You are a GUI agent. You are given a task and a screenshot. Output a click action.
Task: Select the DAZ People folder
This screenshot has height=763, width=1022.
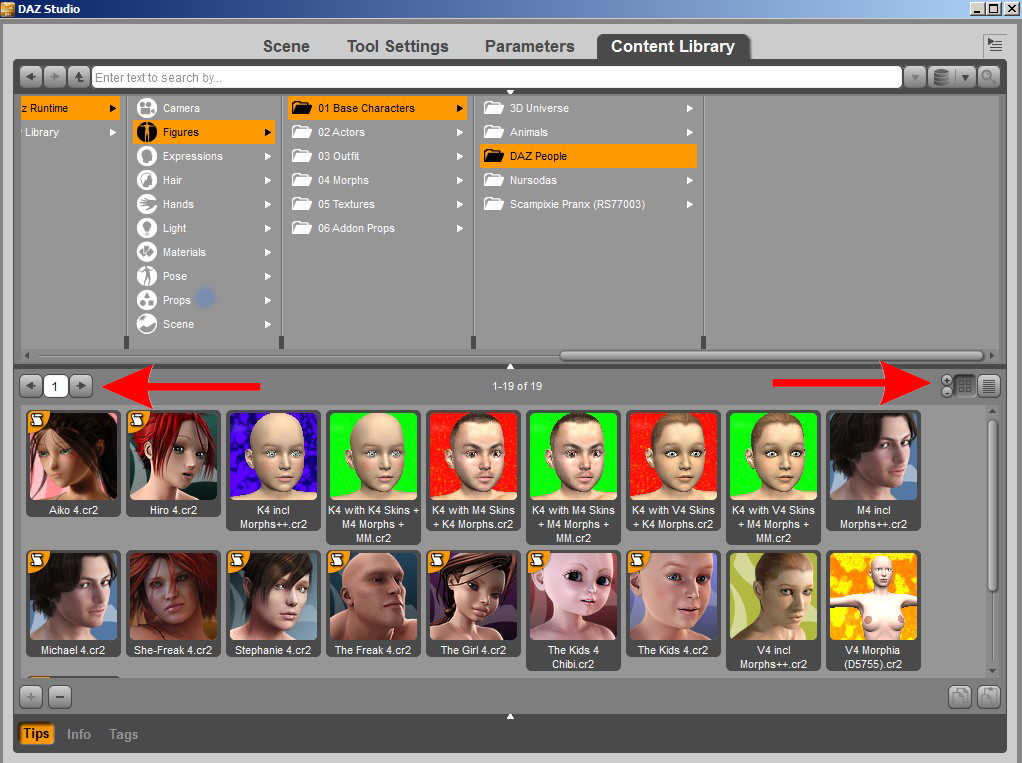(x=588, y=156)
